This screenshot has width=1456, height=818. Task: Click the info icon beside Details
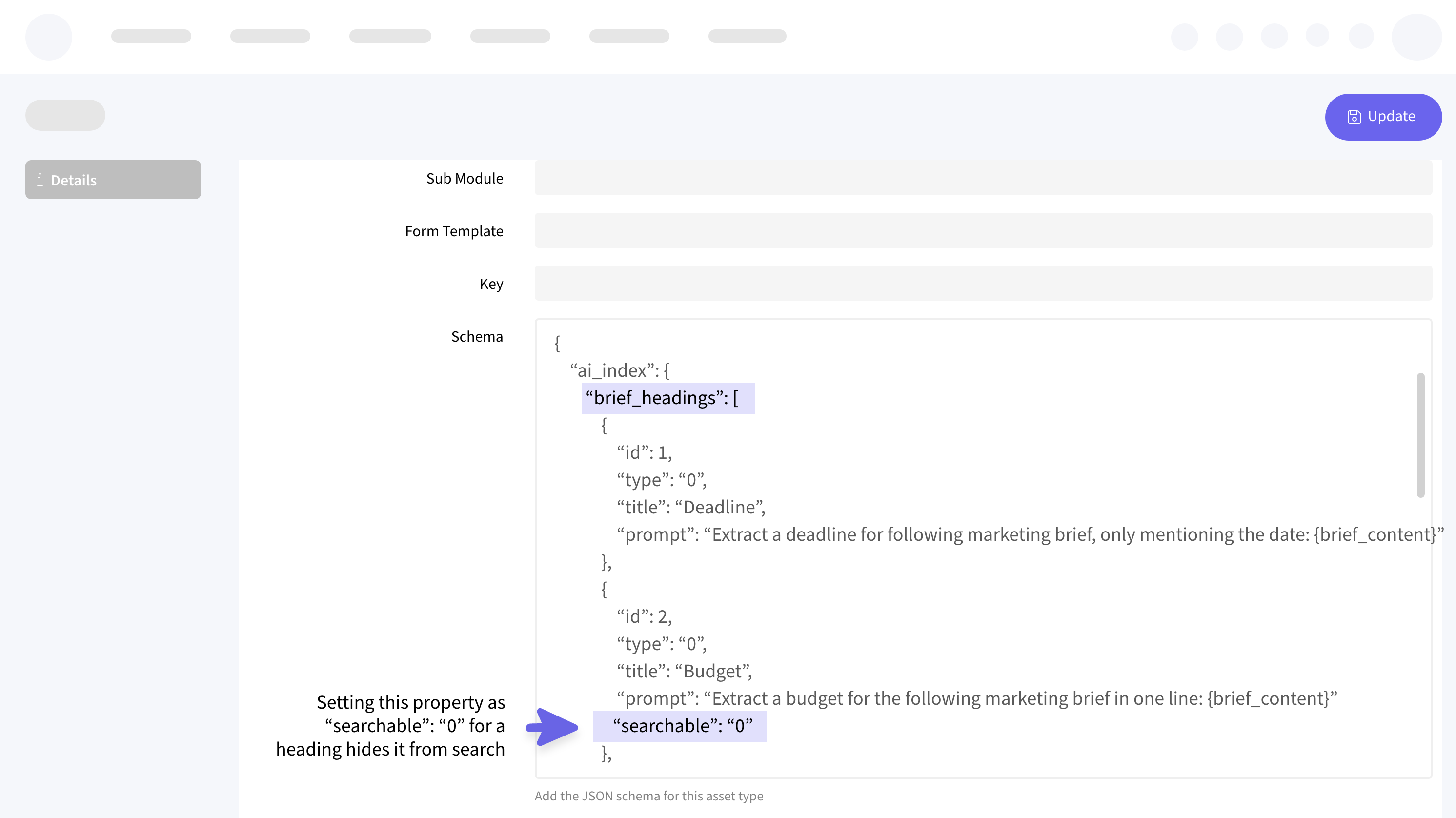click(x=40, y=180)
